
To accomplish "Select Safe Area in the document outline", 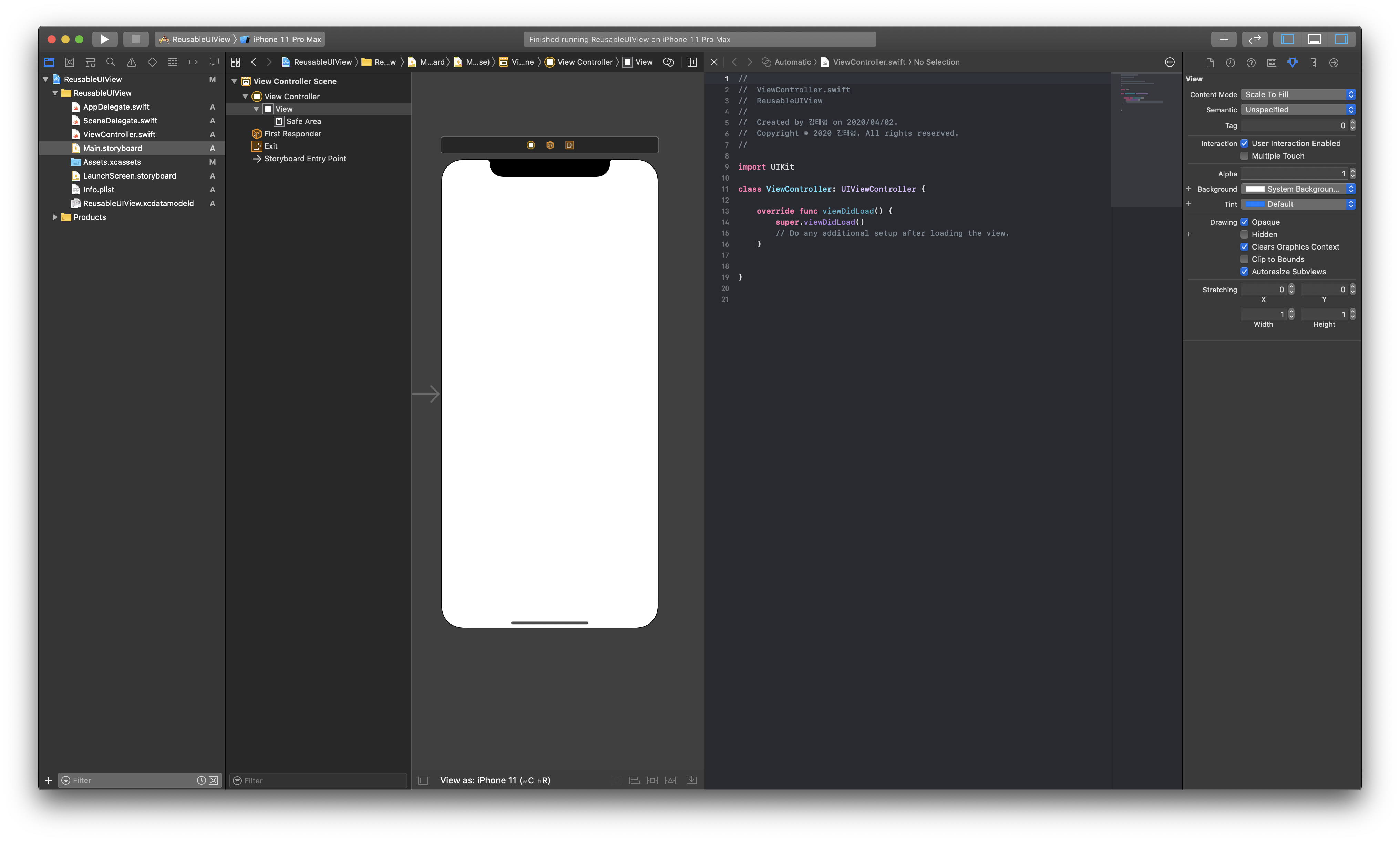I will pyautogui.click(x=303, y=121).
